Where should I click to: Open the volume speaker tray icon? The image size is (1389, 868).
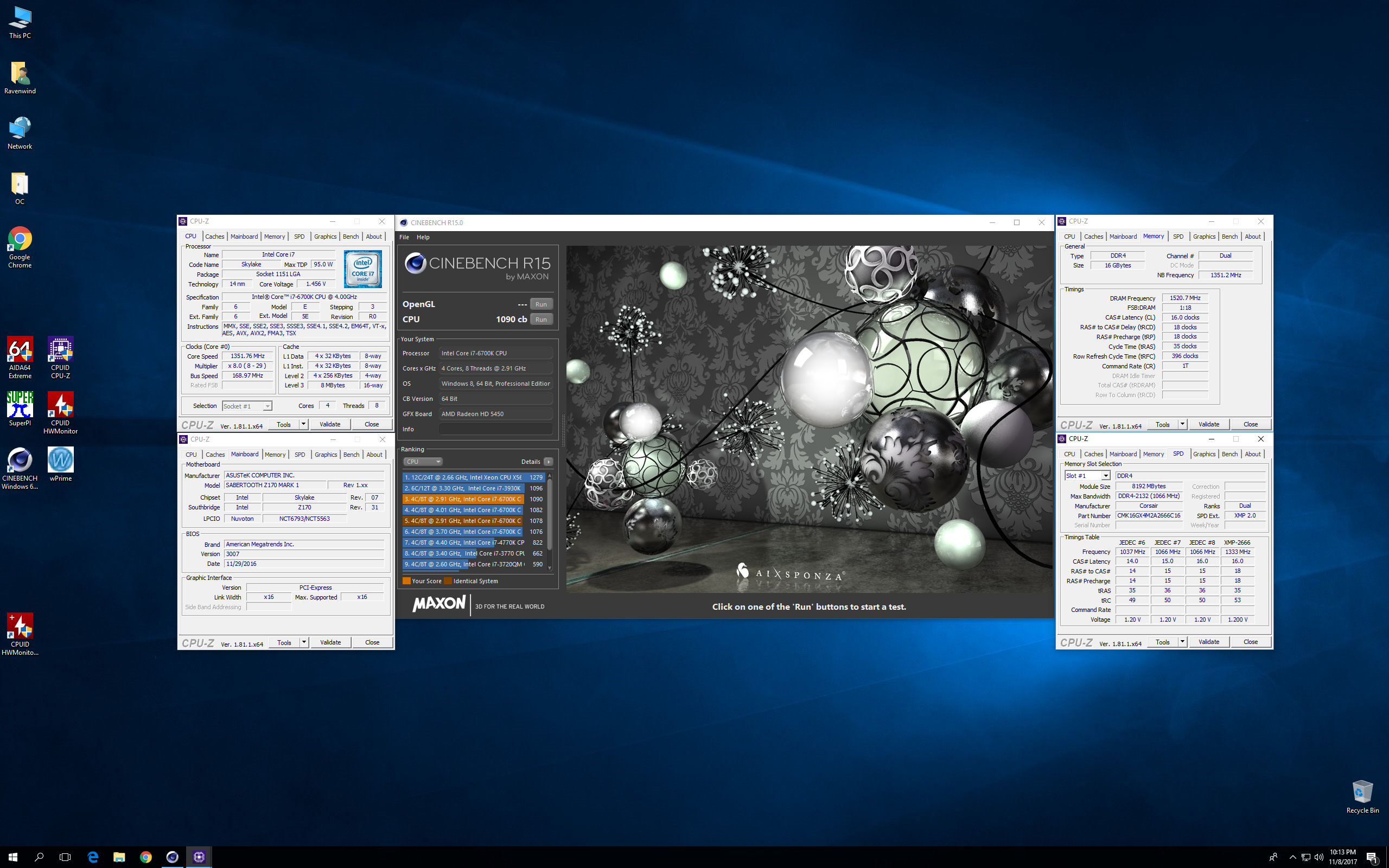click(x=1319, y=857)
